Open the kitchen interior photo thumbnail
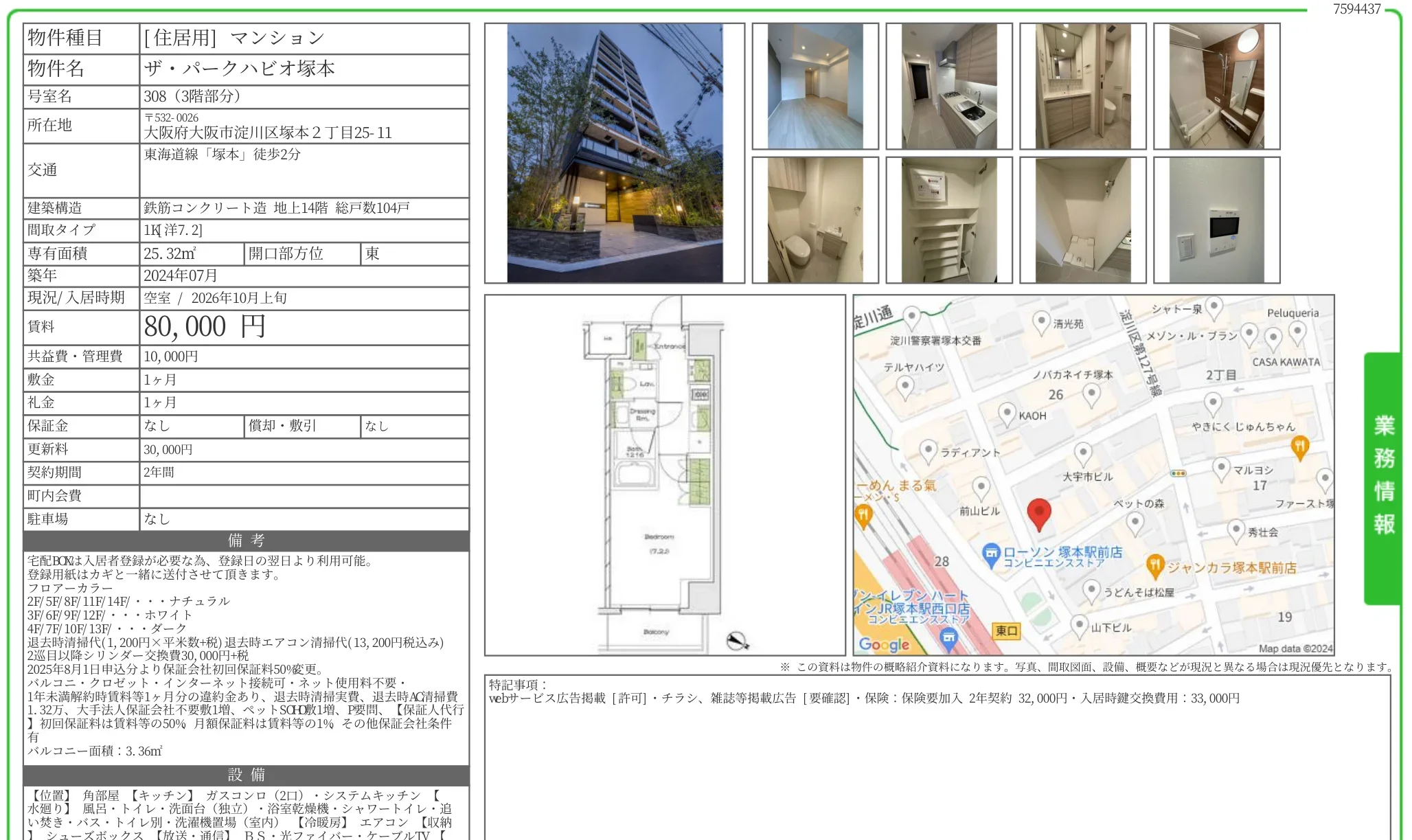This screenshot has height=840, width=1412. click(x=948, y=87)
